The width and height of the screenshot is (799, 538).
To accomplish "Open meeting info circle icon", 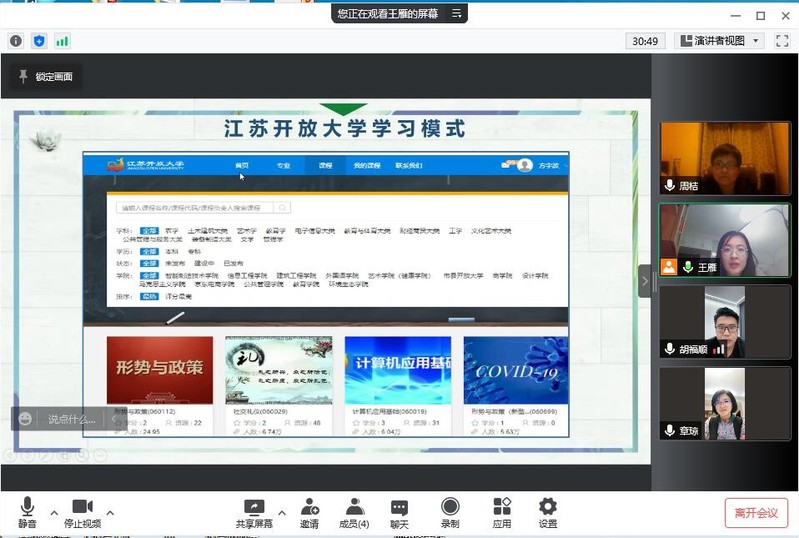I will [x=16, y=41].
